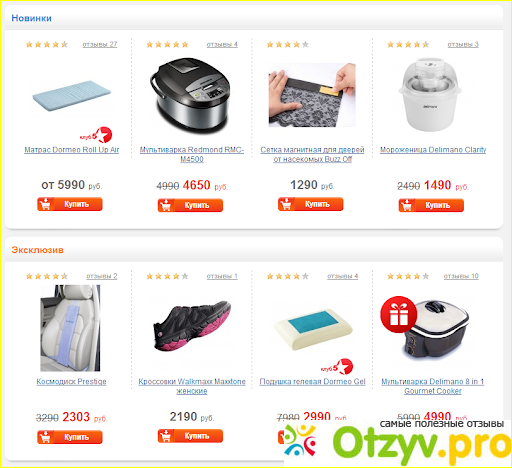The width and height of the screenshot is (512, 468).
Task: Click the red gift icon on Delimano multicooker
Action: (399, 314)
